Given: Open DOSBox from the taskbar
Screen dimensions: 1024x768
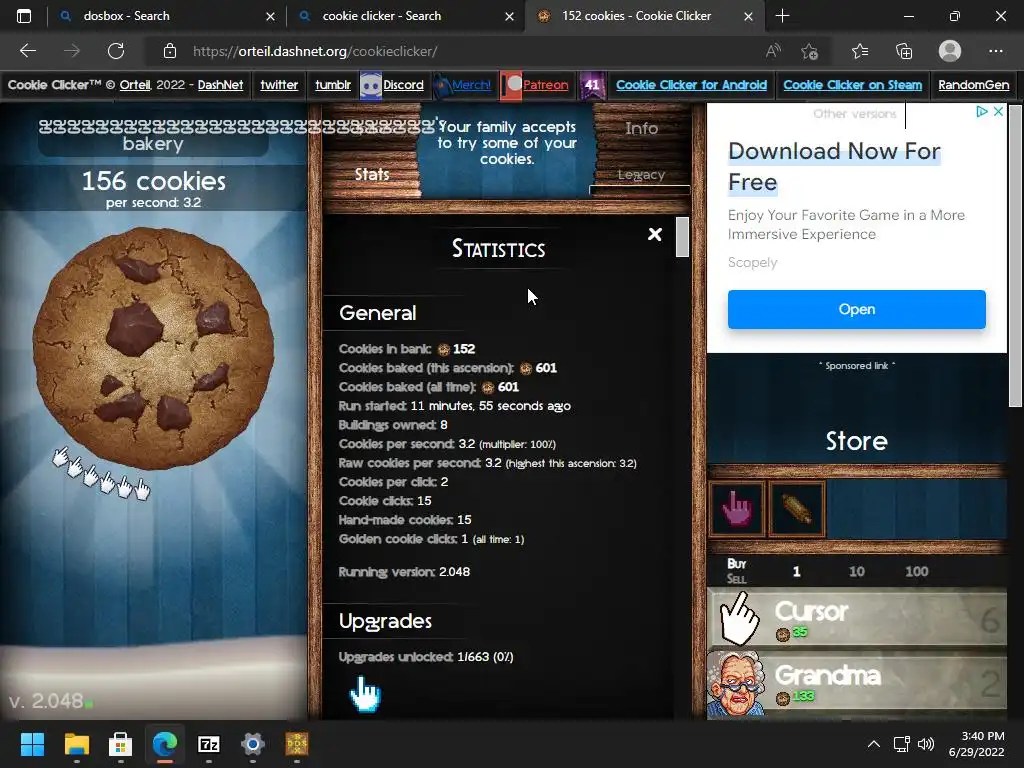Looking at the screenshot, I should point(297,744).
